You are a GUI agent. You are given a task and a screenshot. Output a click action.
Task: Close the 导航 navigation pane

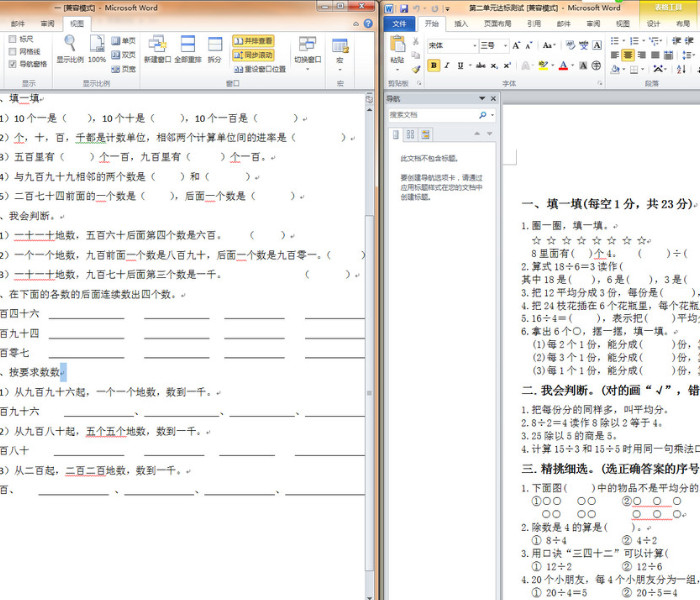(x=493, y=98)
